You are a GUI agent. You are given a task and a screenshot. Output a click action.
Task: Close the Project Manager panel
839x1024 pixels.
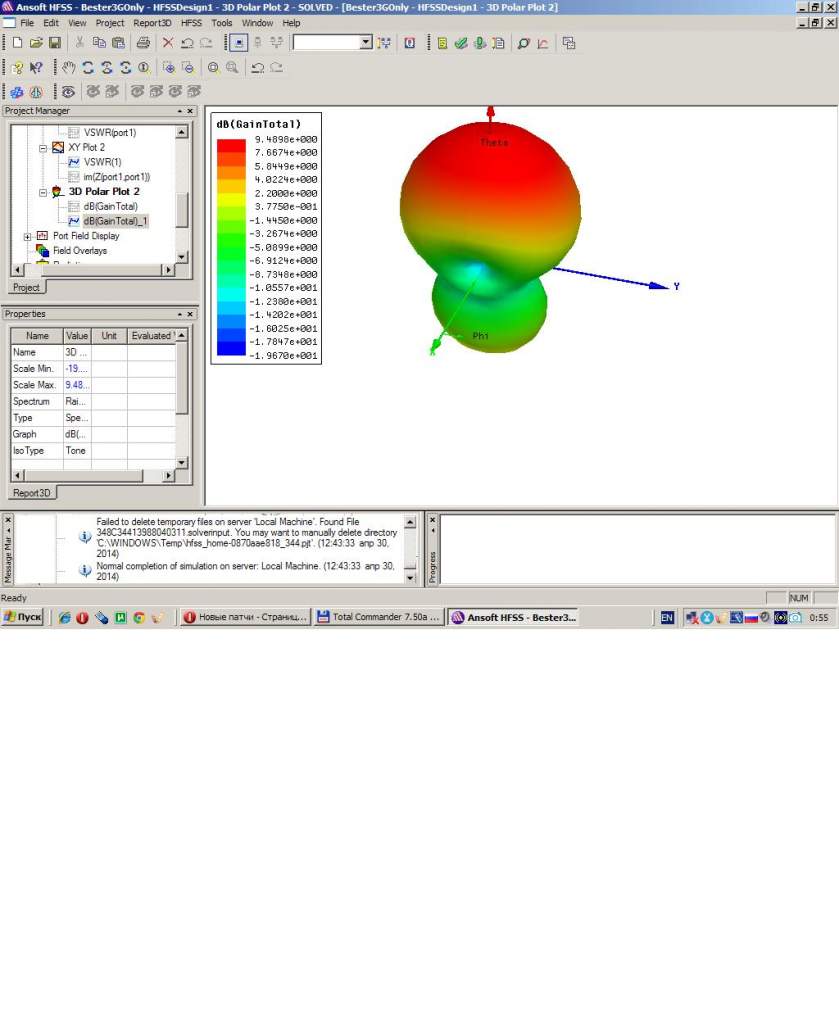[190, 111]
